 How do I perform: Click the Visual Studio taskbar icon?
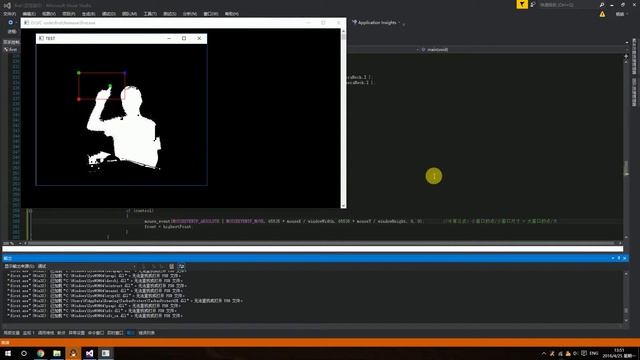pos(89,353)
